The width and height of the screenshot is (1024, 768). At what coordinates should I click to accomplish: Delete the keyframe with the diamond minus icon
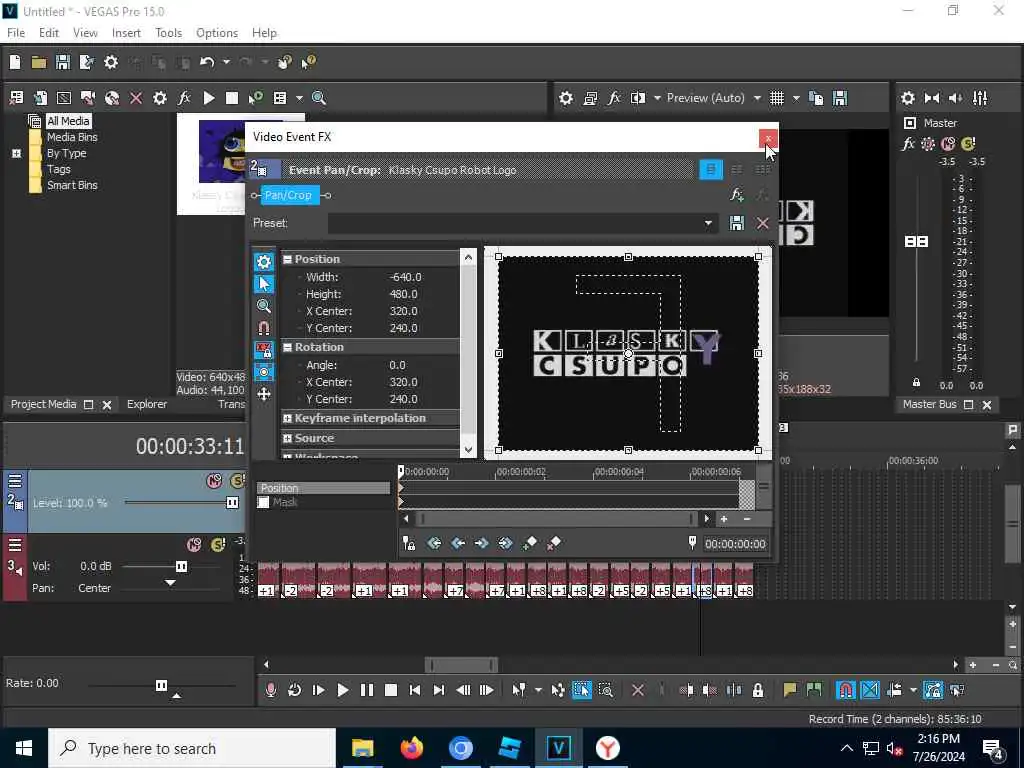pyautogui.click(x=554, y=543)
